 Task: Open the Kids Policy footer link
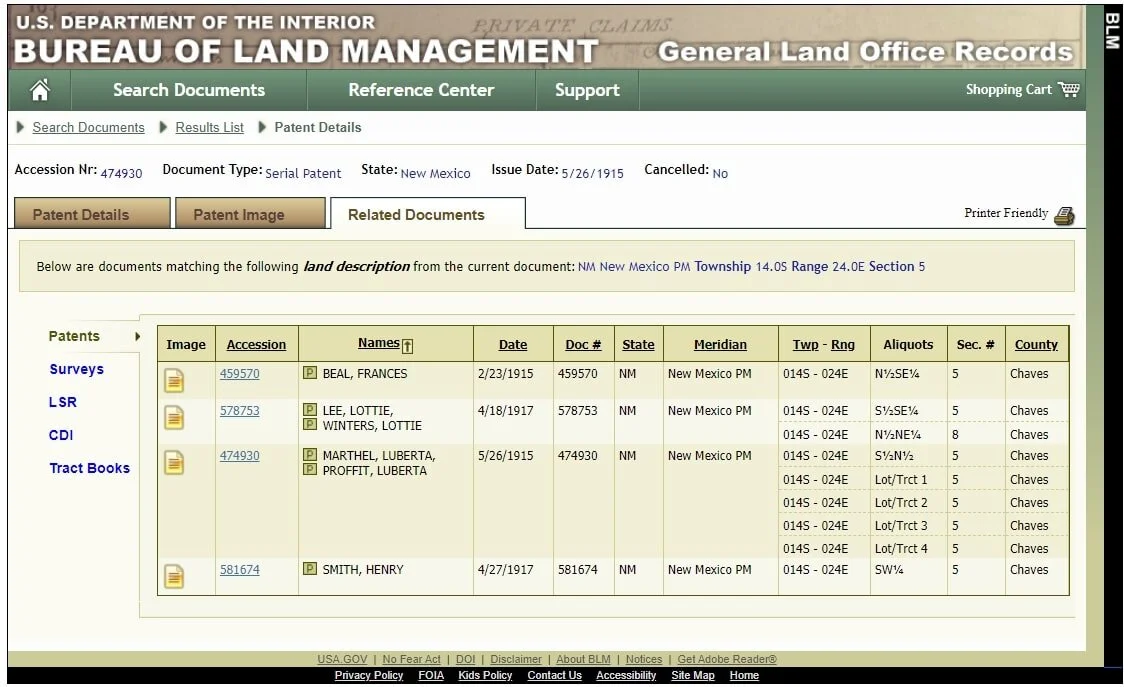click(485, 675)
